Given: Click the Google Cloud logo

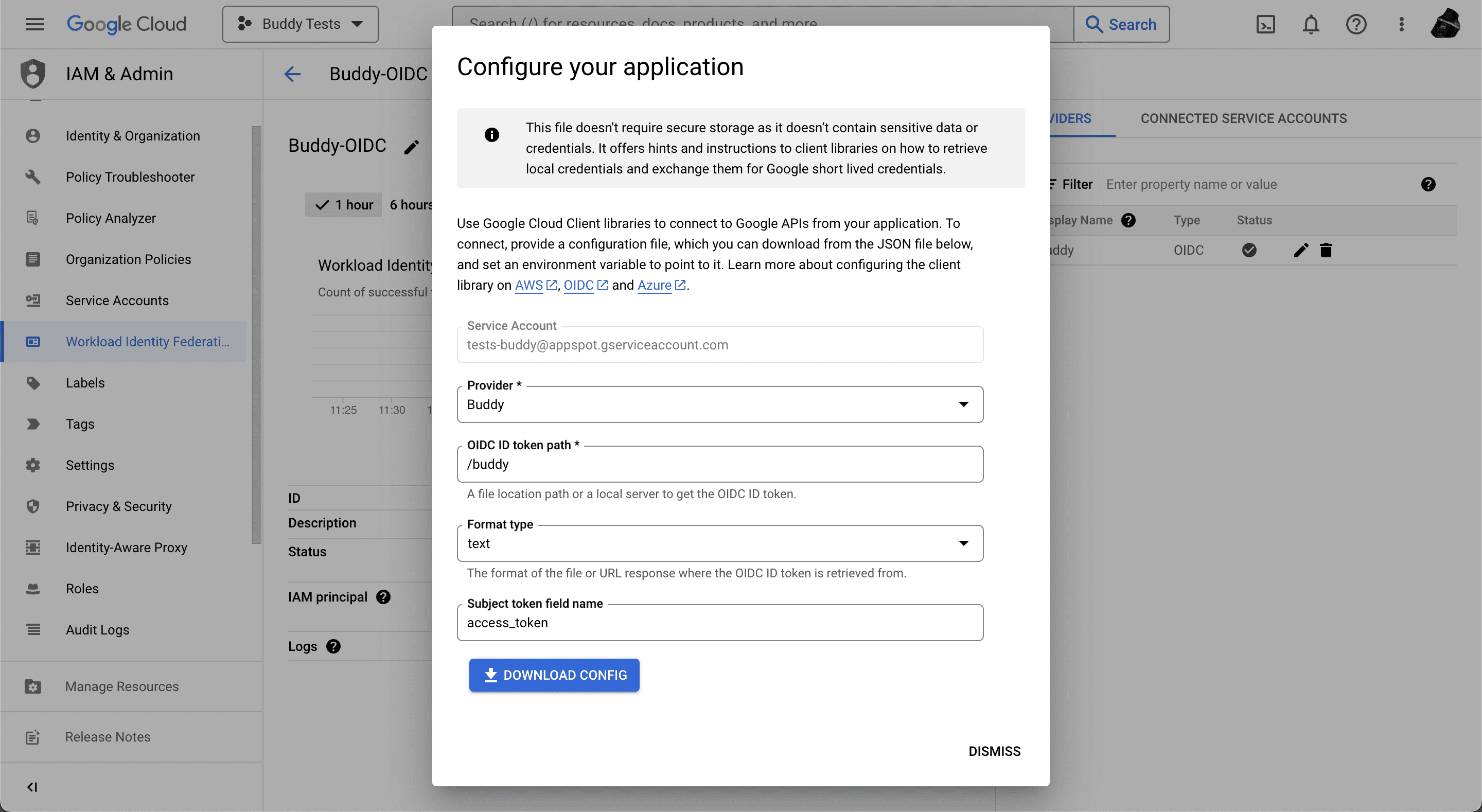Looking at the screenshot, I should tap(127, 24).
